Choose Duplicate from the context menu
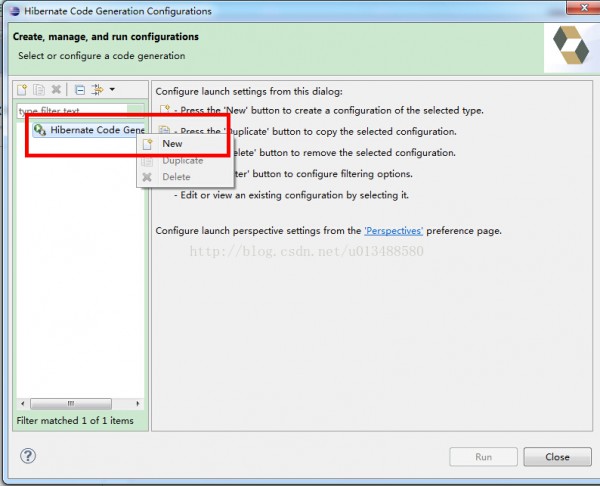 pos(185,161)
